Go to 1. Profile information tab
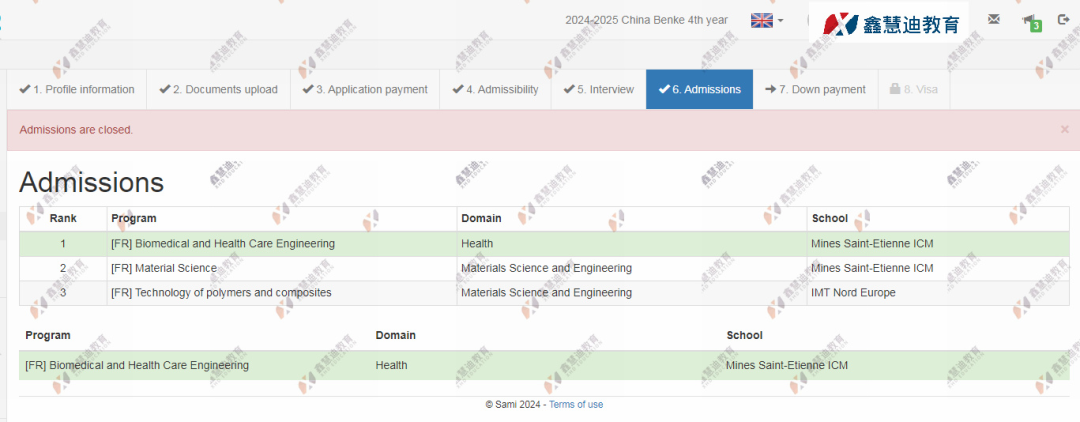1080x422 pixels. 76,89
